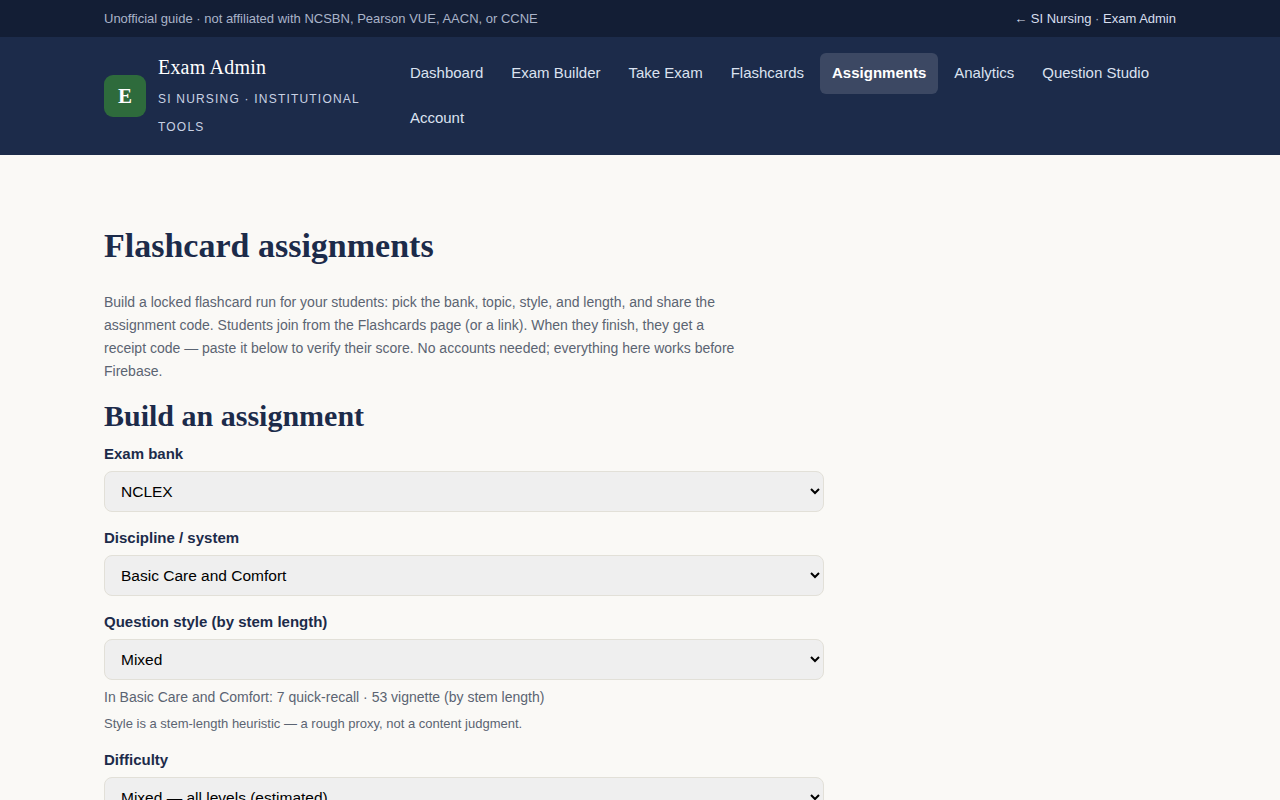Switch to the Flashcards page
Viewport: 1280px width, 800px height.
click(767, 73)
